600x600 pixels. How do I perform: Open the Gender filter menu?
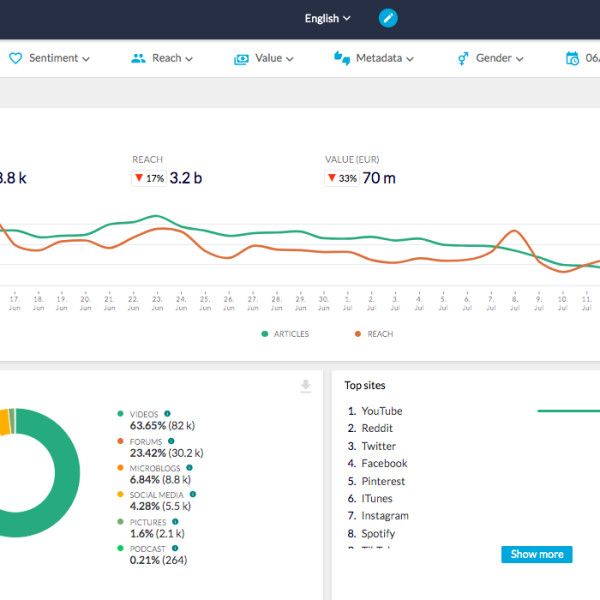491,58
